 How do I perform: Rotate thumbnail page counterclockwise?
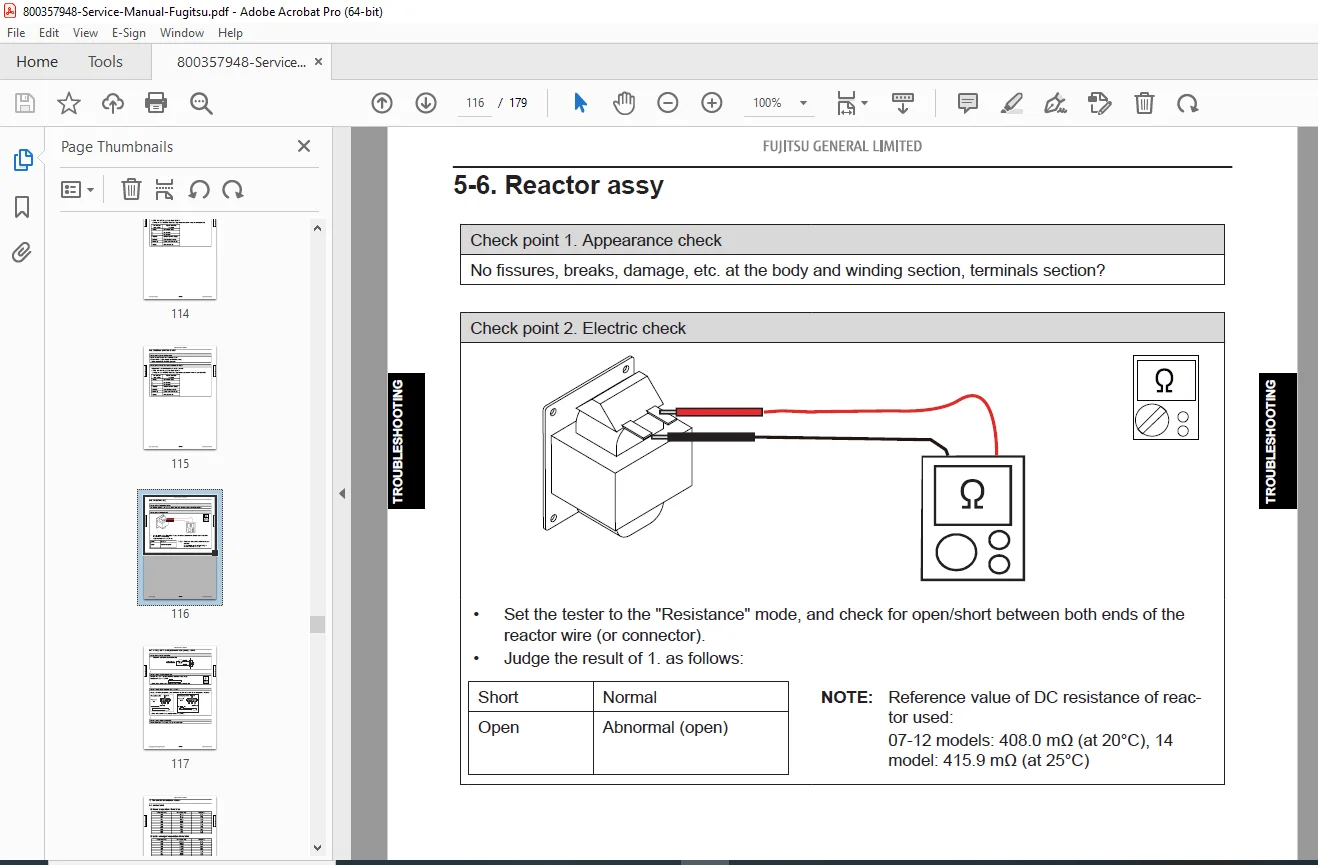[199, 189]
